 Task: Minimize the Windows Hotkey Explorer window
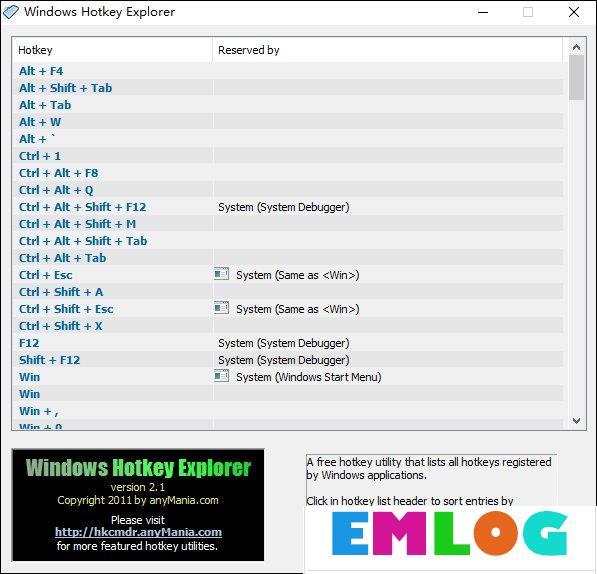click(x=483, y=12)
